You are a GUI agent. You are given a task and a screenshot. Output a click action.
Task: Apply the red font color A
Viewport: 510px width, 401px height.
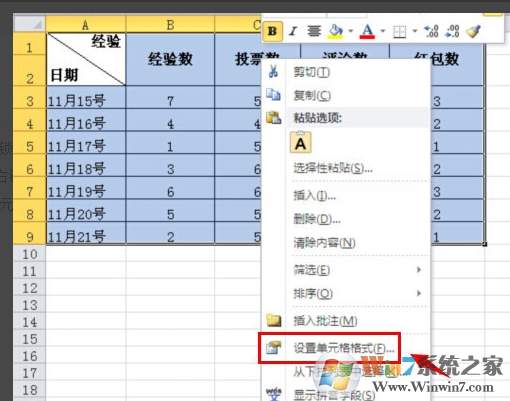tap(367, 32)
